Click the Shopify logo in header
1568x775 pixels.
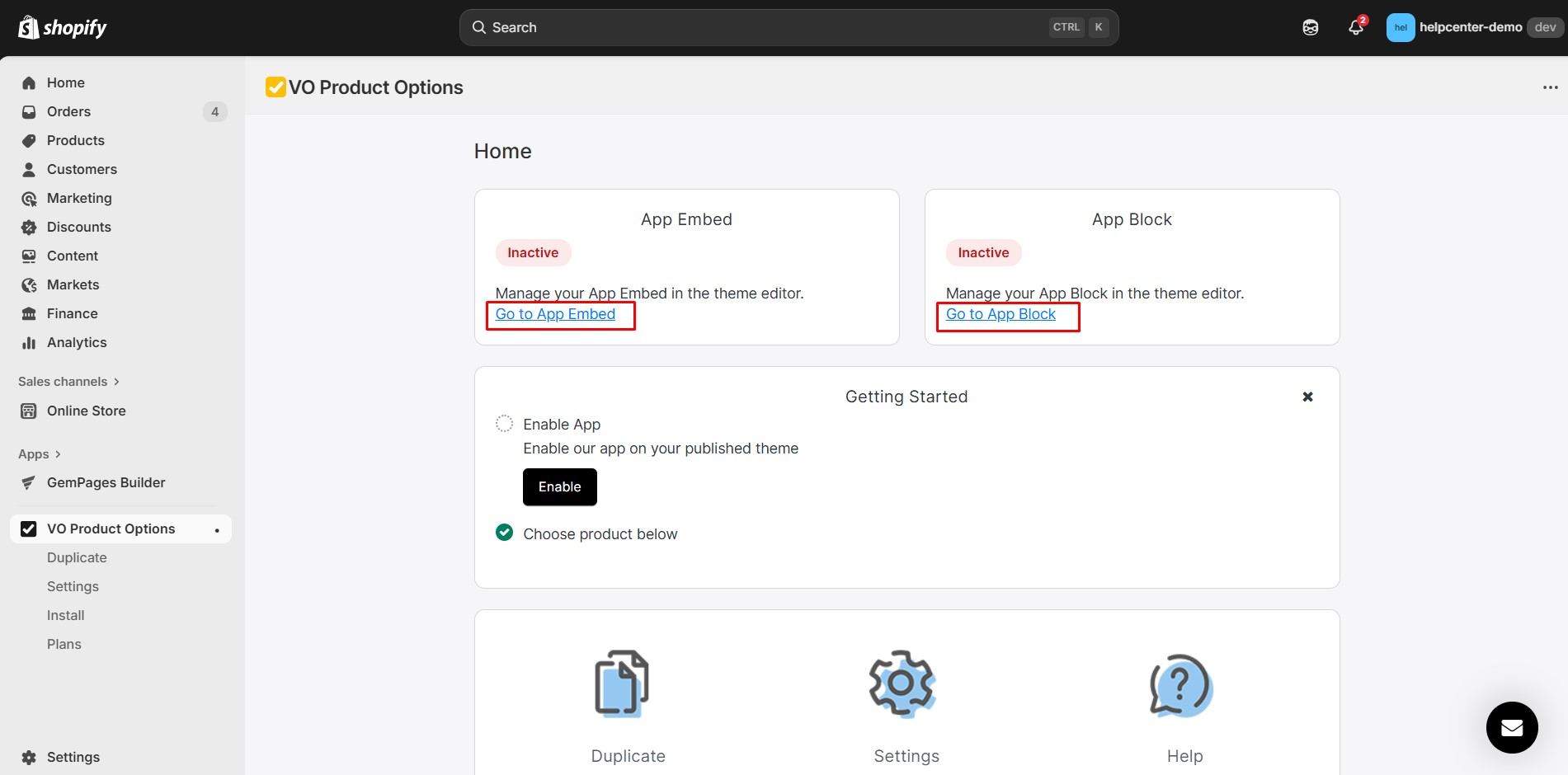click(x=63, y=28)
